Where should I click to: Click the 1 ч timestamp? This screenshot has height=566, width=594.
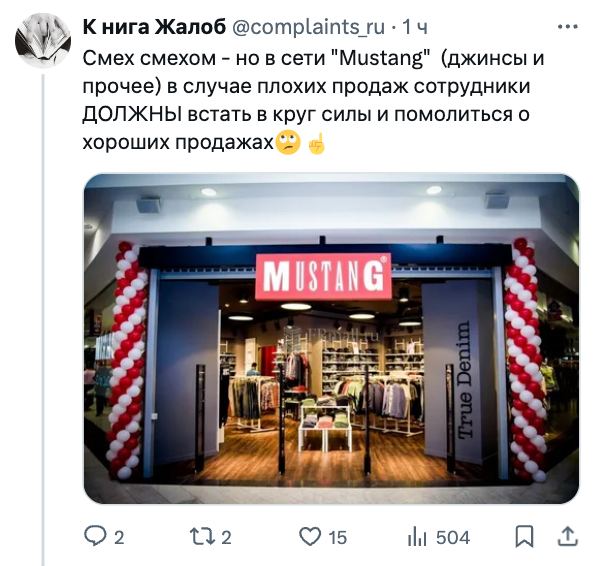[x=415, y=27]
